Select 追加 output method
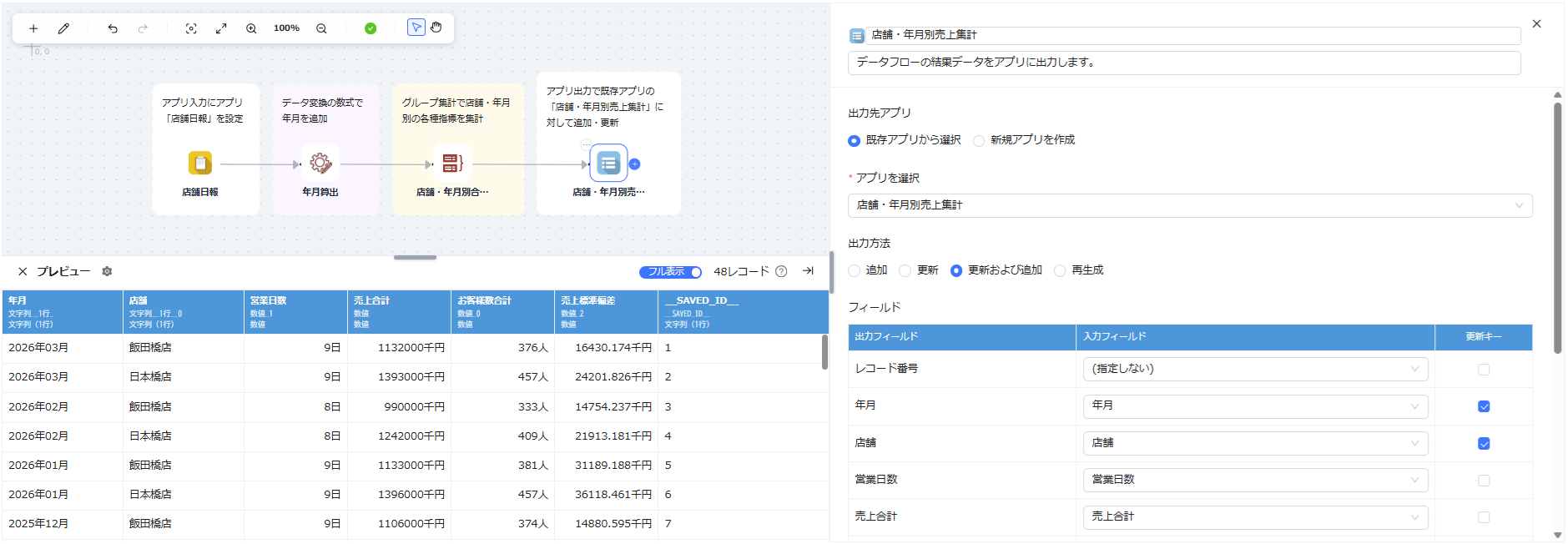 click(x=854, y=271)
